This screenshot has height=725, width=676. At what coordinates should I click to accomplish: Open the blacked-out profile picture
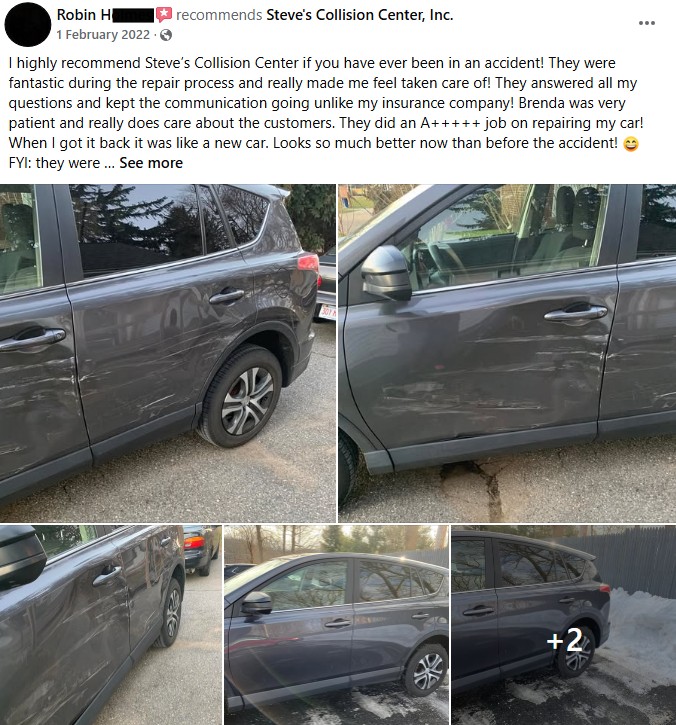pos(28,24)
